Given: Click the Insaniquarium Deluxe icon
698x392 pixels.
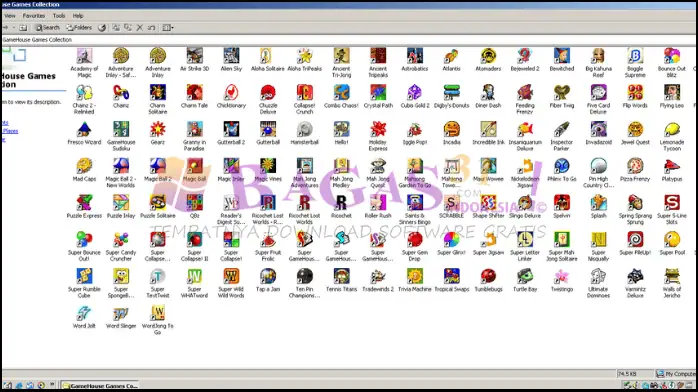Looking at the screenshot, I should tap(525, 130).
